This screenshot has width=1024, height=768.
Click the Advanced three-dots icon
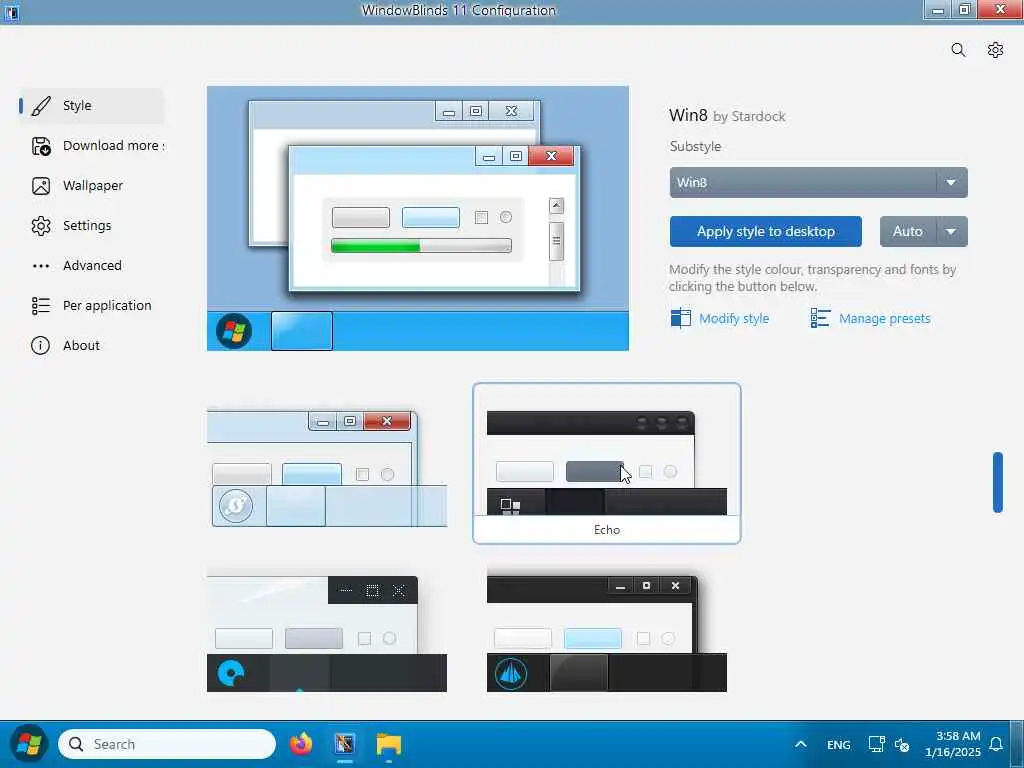coord(41,266)
